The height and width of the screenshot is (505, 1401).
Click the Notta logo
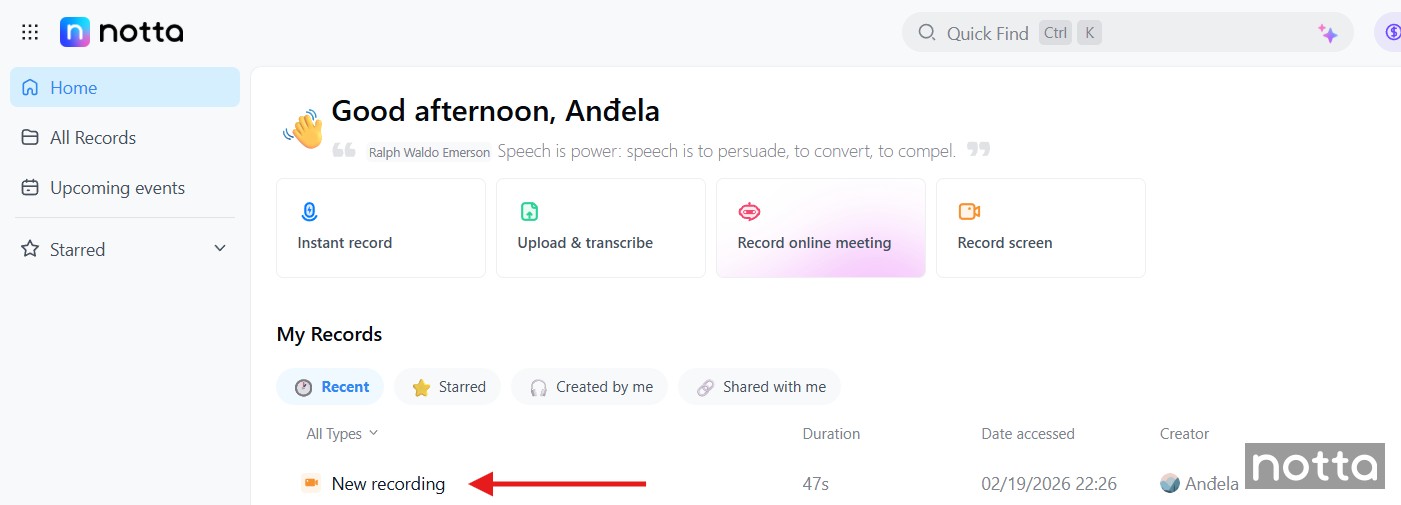121,32
